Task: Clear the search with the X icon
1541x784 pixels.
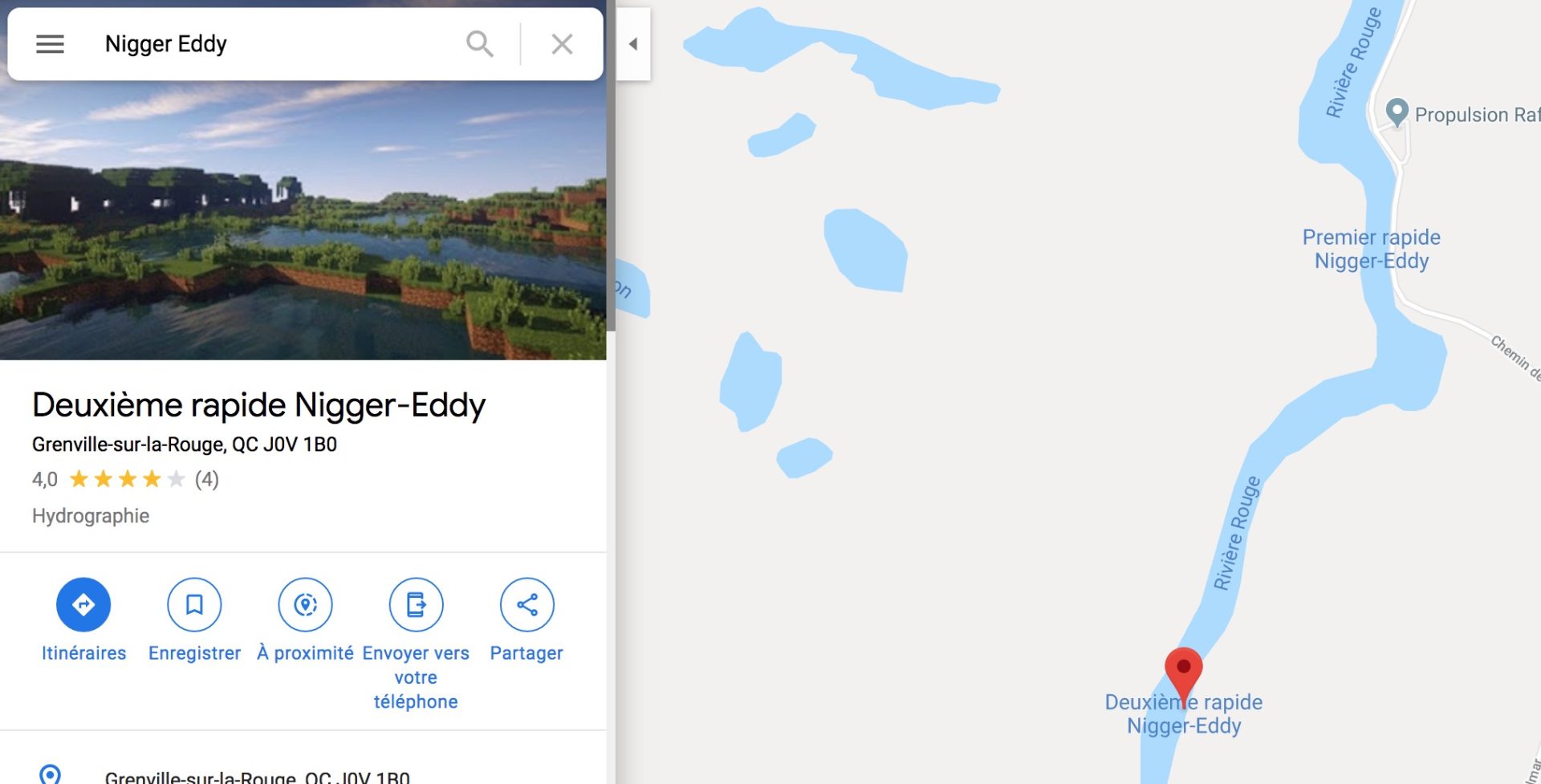Action: click(x=562, y=44)
